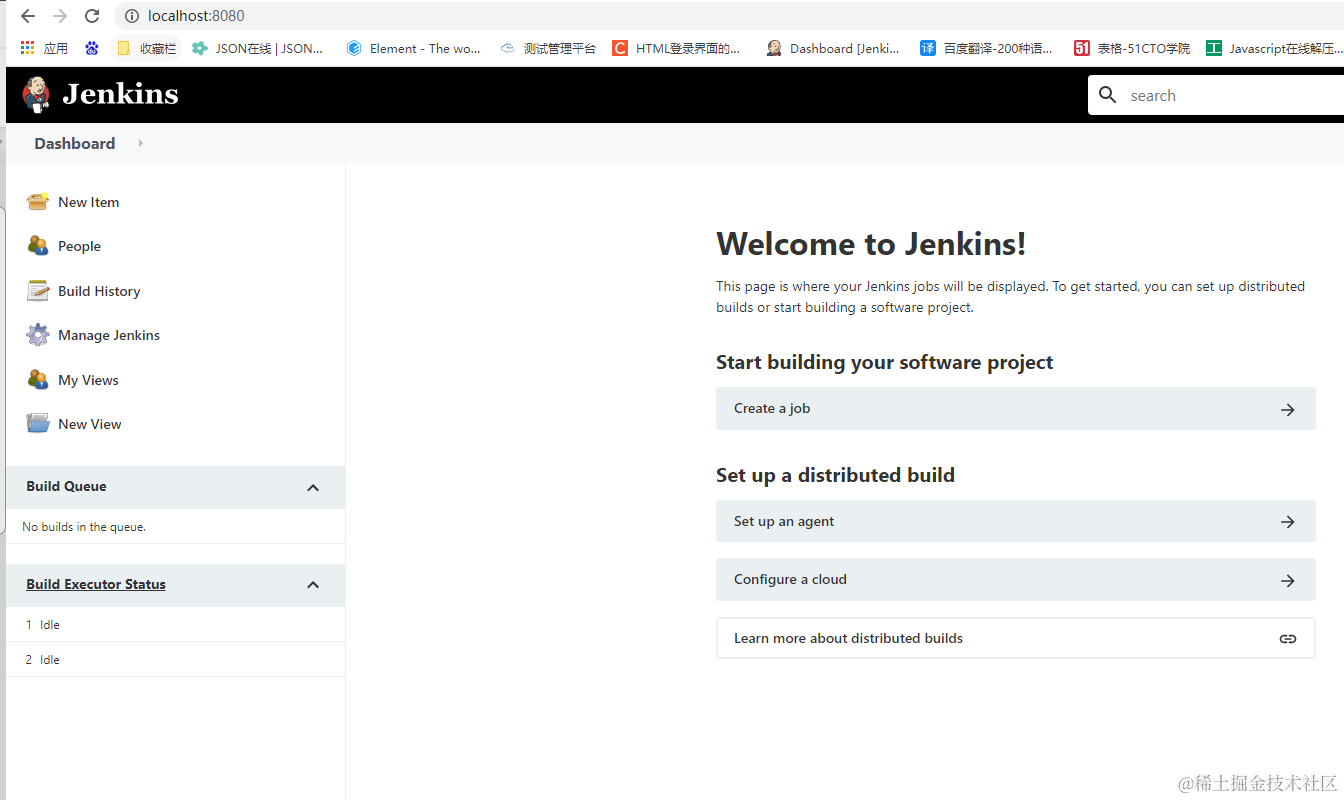Open New View in sidebar
The image size is (1344, 800).
coord(90,424)
